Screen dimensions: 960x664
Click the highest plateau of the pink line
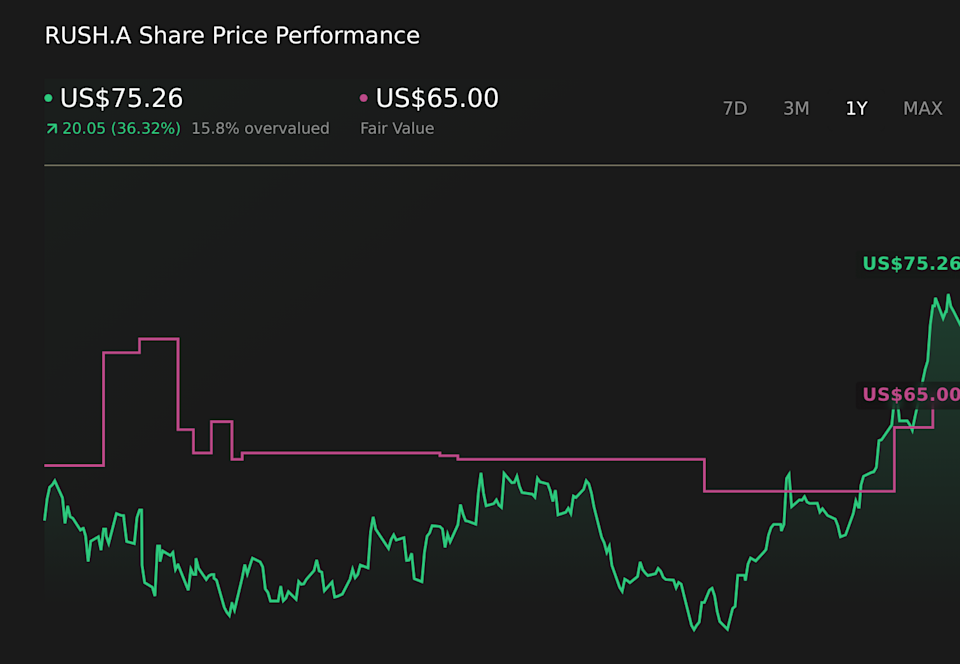pos(158,339)
